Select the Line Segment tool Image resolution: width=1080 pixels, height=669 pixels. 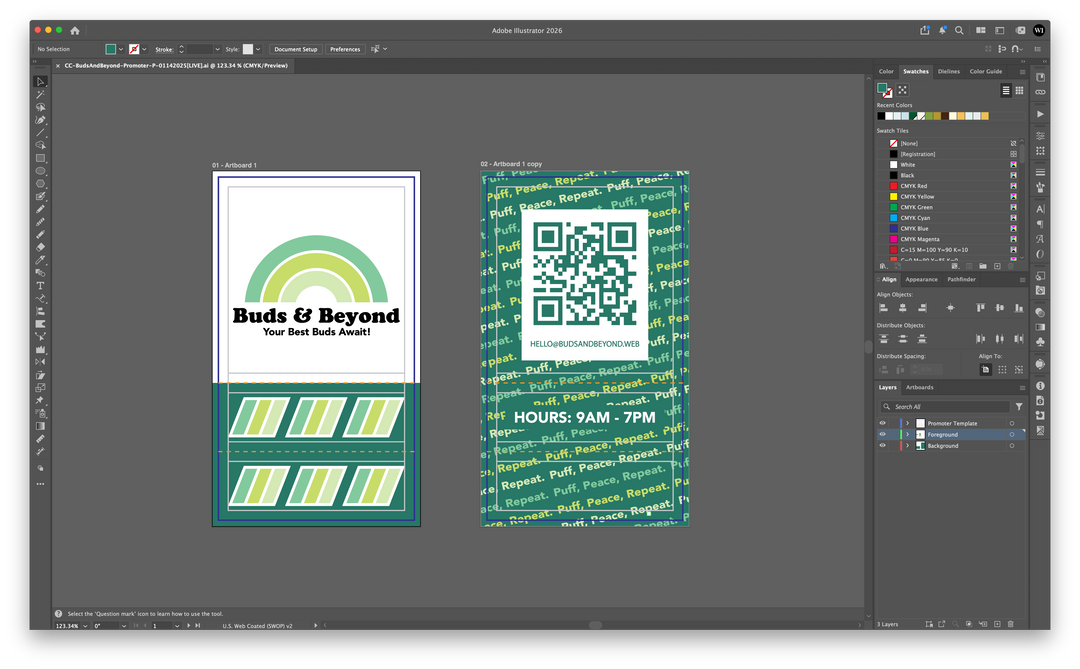40,132
